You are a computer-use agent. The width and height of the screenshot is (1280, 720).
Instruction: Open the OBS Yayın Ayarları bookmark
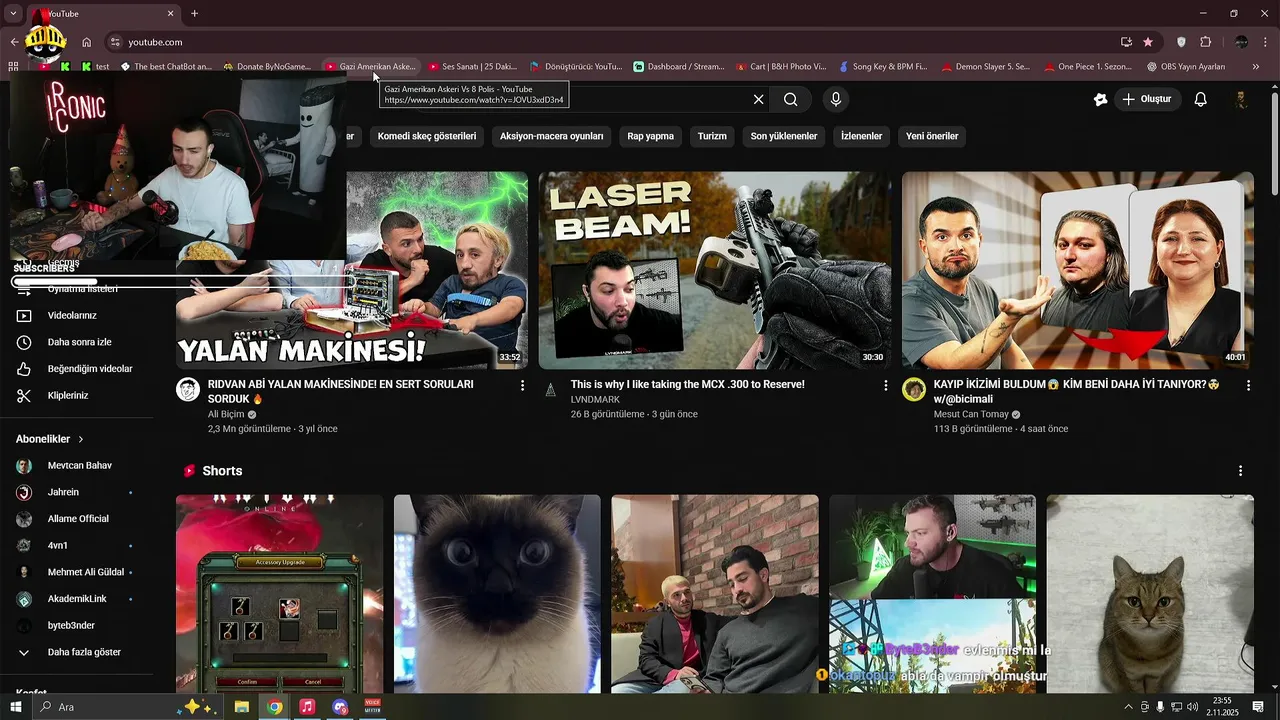click(1186, 67)
